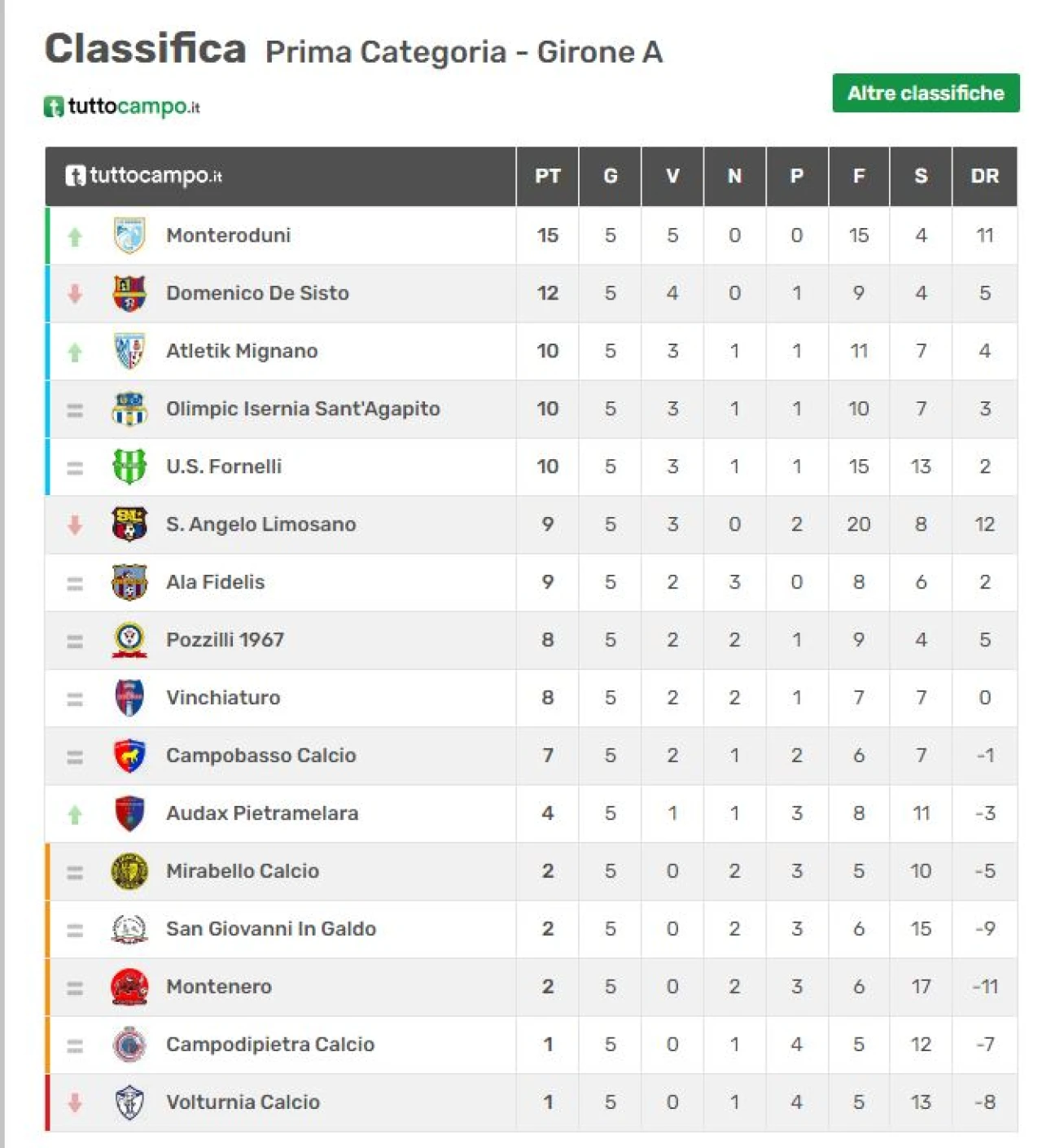Click the Volturnia Calcio shield crest
This screenshot has height=1148, width=1042.
click(x=129, y=1103)
